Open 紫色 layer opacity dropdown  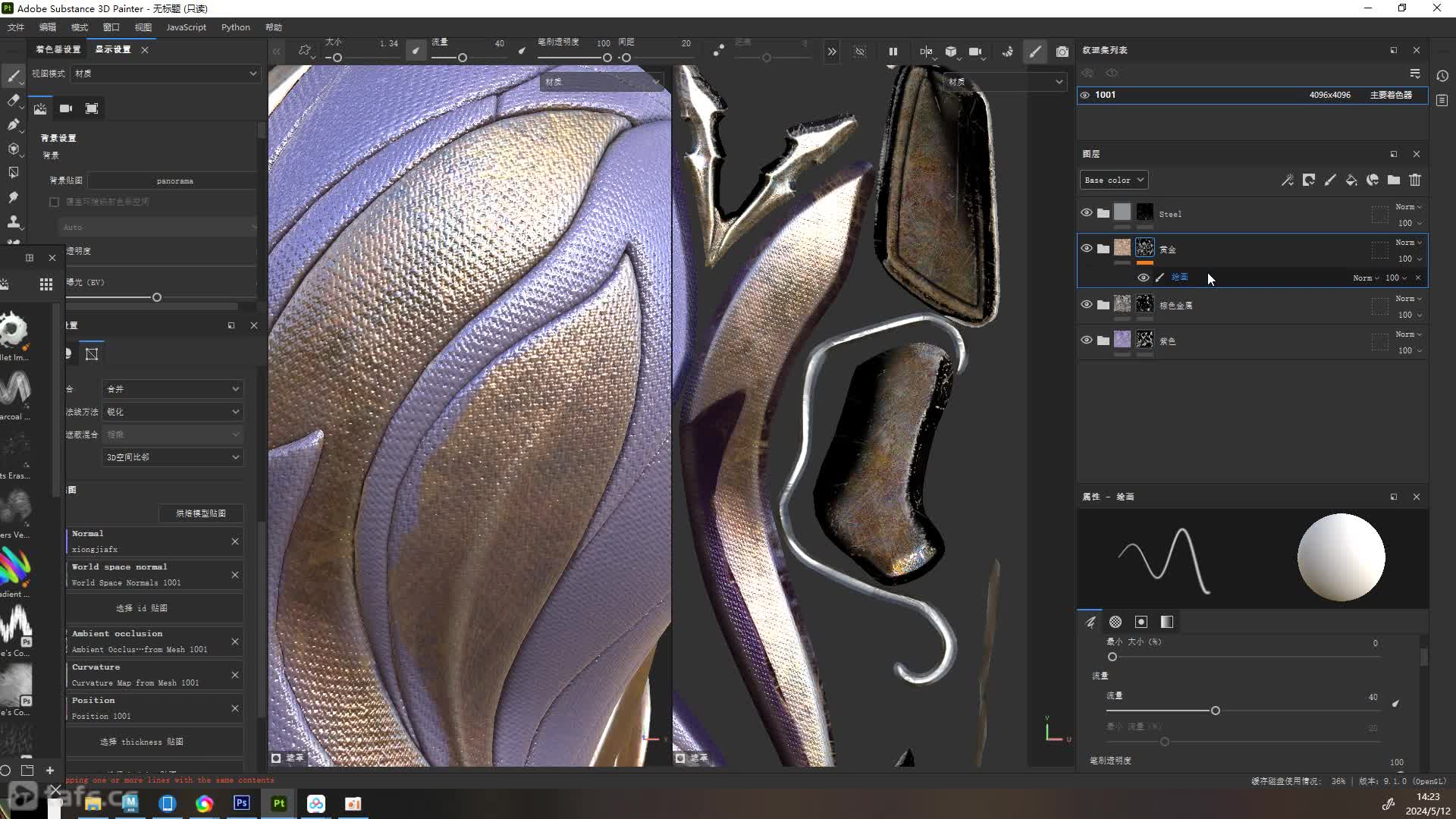coord(1410,350)
